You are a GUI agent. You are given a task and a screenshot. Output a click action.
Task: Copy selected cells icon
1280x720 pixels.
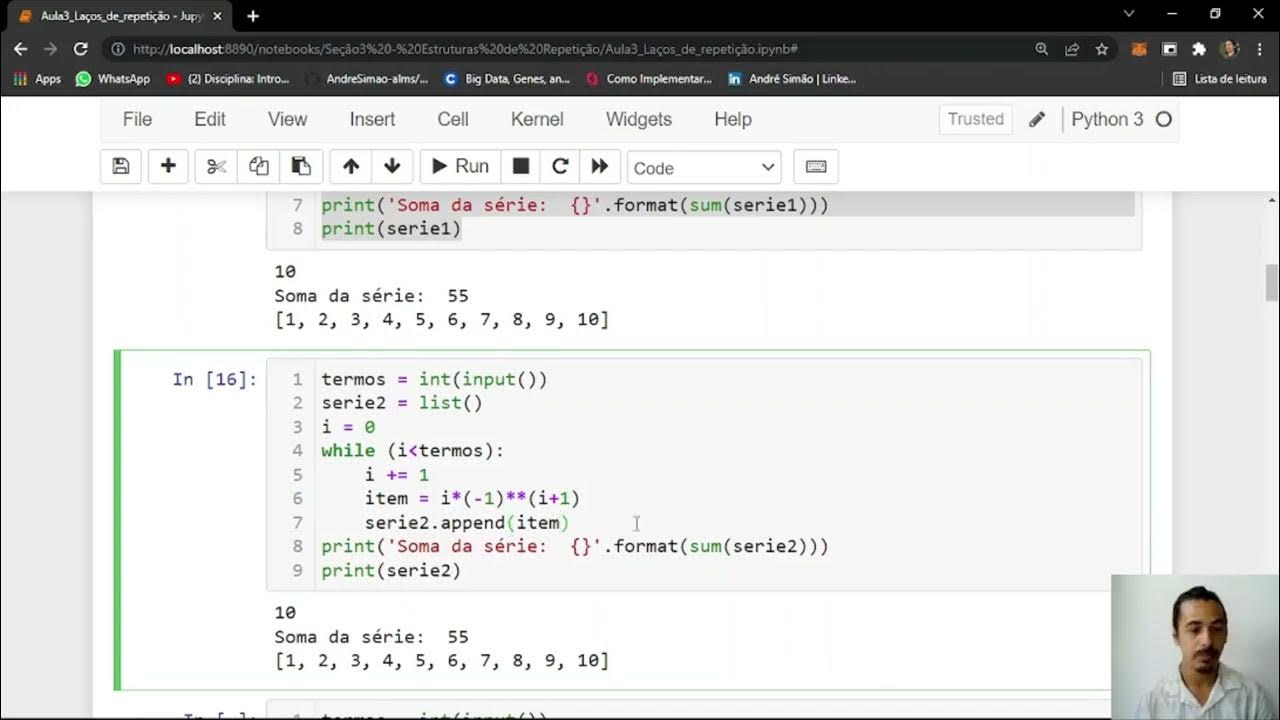click(259, 166)
